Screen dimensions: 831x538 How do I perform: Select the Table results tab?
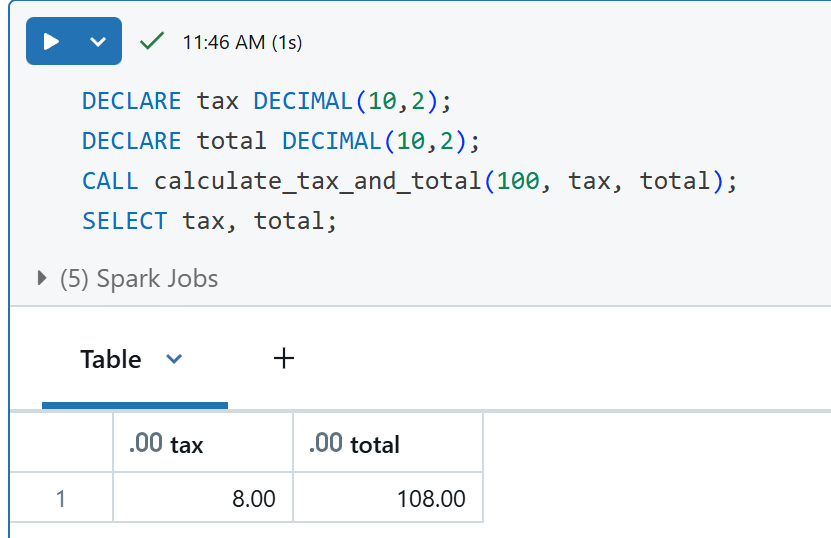111,359
